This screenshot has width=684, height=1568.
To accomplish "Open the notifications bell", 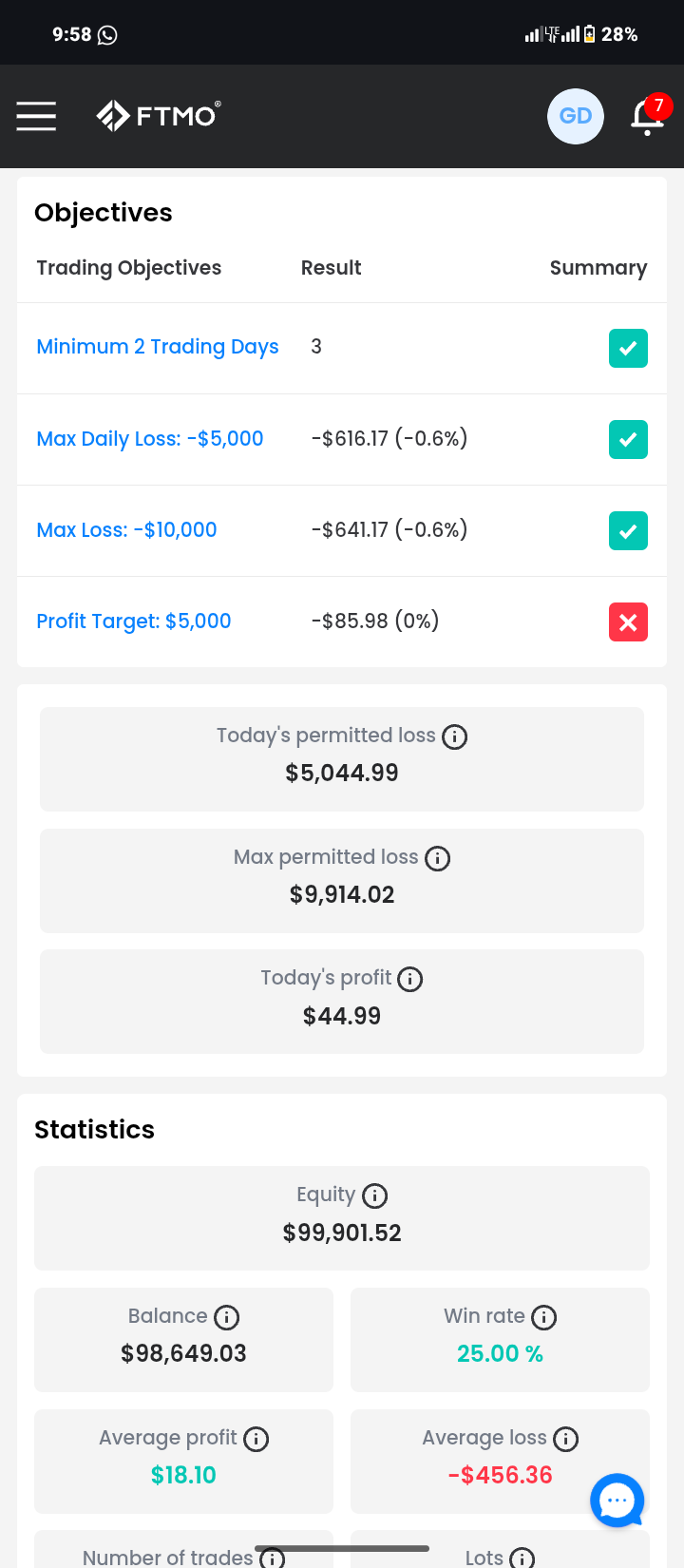I will coord(650,115).
